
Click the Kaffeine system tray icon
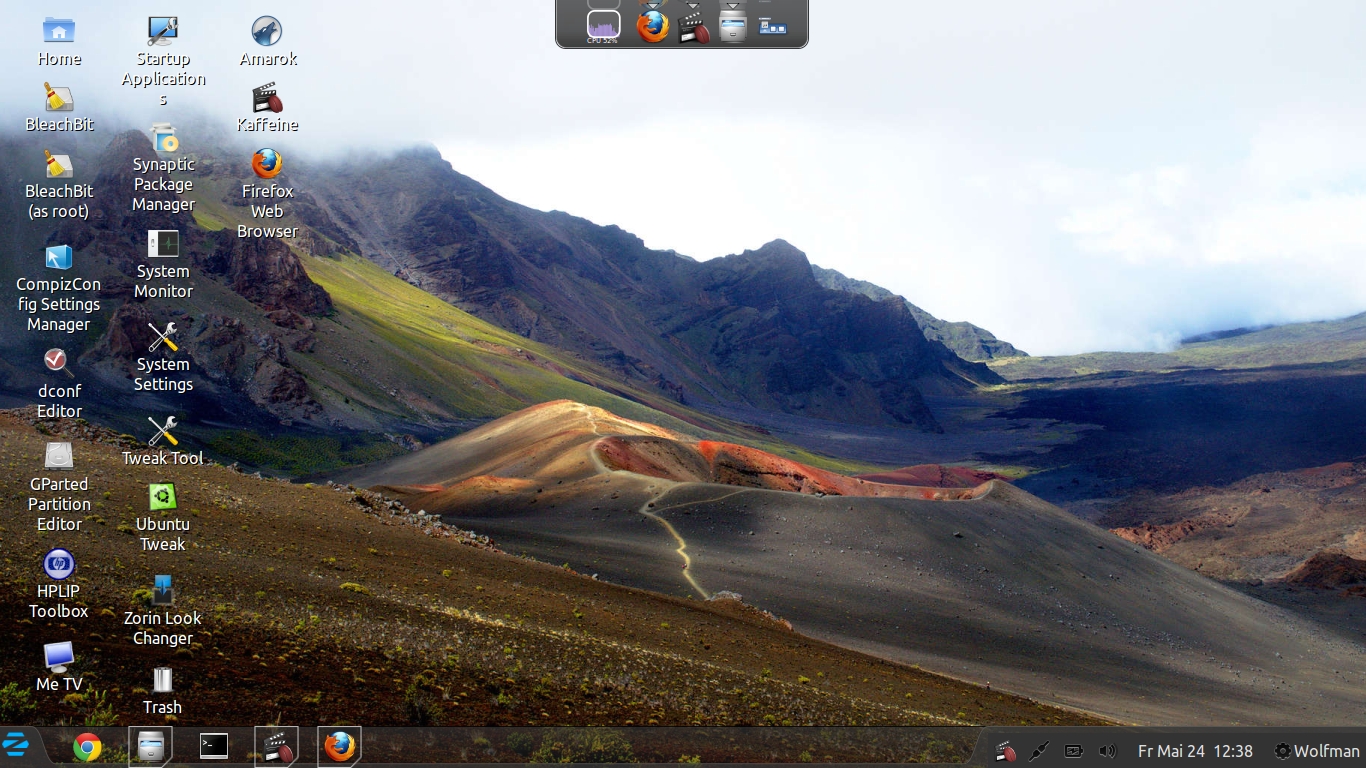[1006, 751]
